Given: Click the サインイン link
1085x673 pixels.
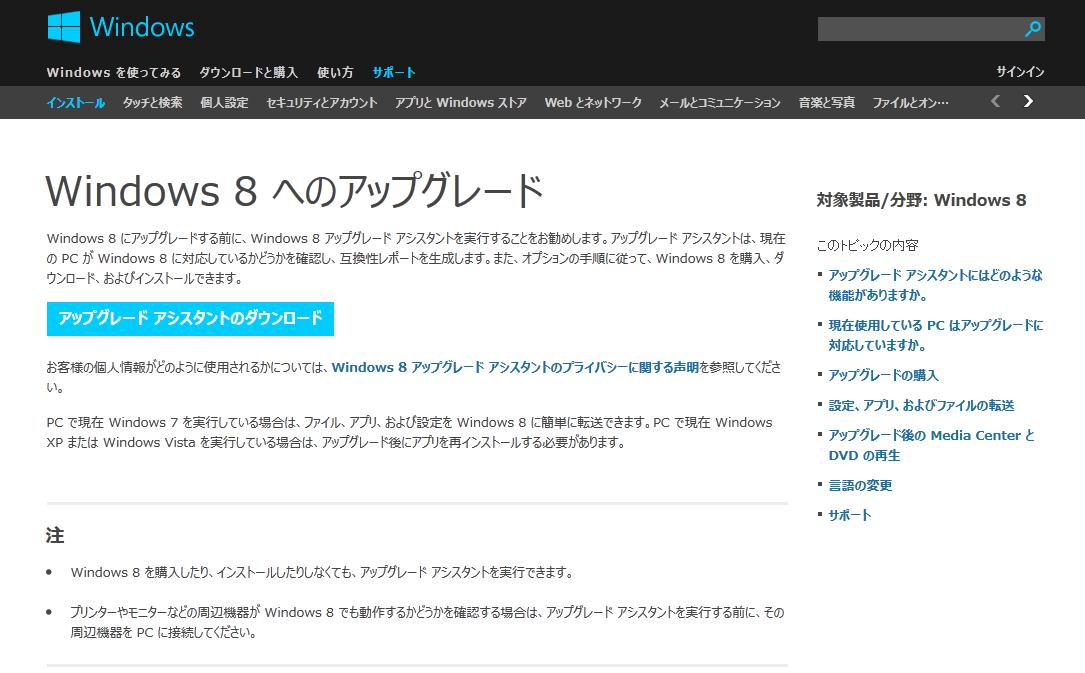Looking at the screenshot, I should 1020,71.
